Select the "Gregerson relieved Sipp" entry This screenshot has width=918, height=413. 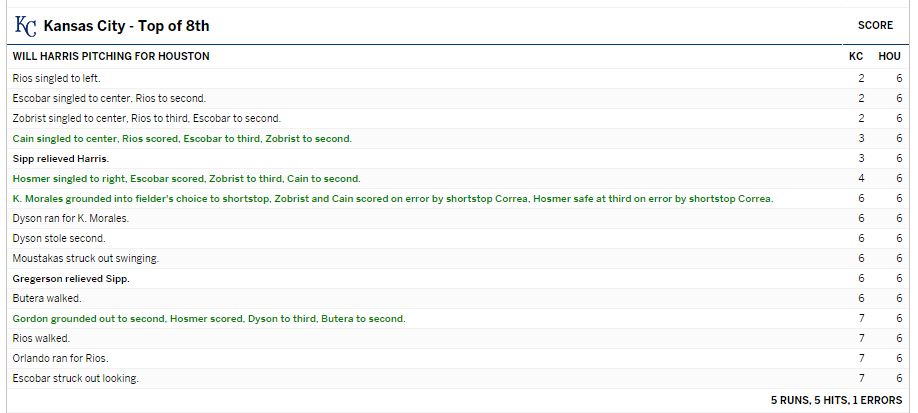point(71,278)
